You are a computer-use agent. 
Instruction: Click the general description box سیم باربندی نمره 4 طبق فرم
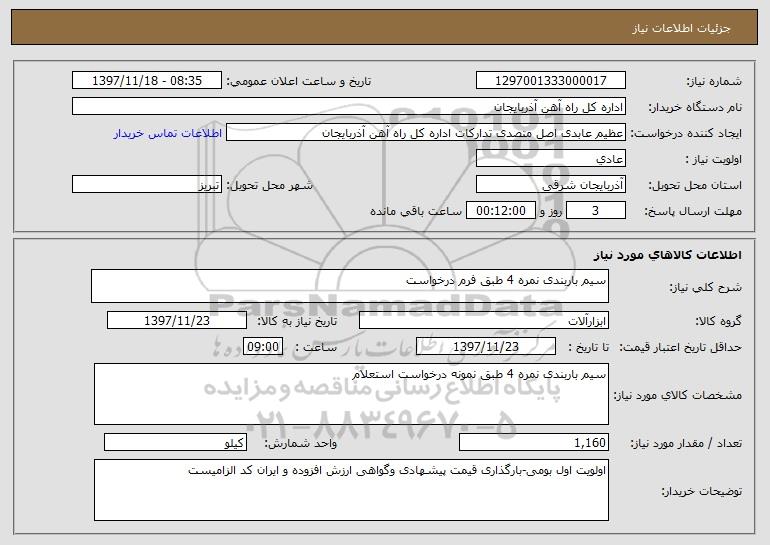click(x=350, y=286)
